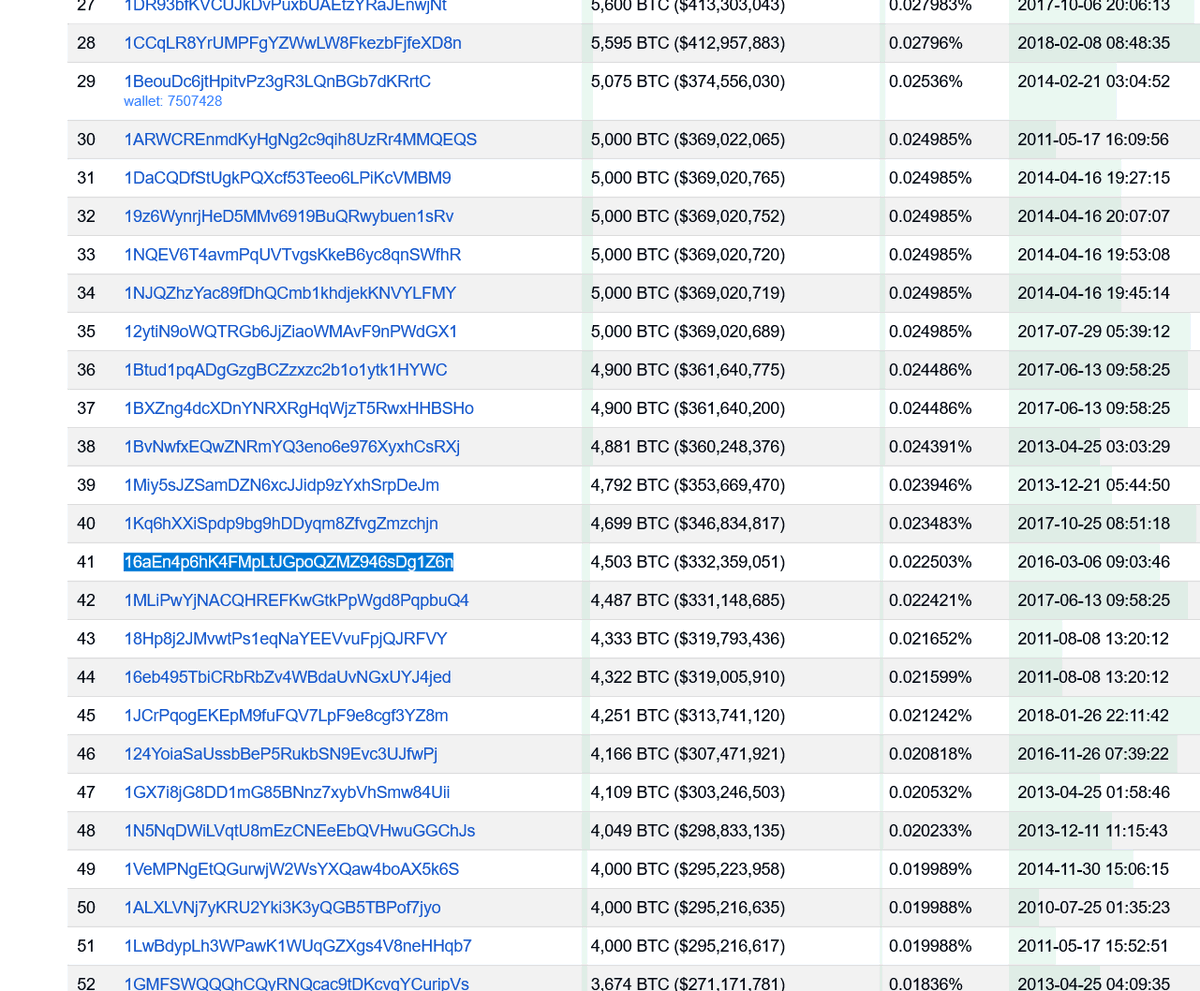
Task: Select date 2016-11-26 07:39:22
Action: (x=1093, y=754)
